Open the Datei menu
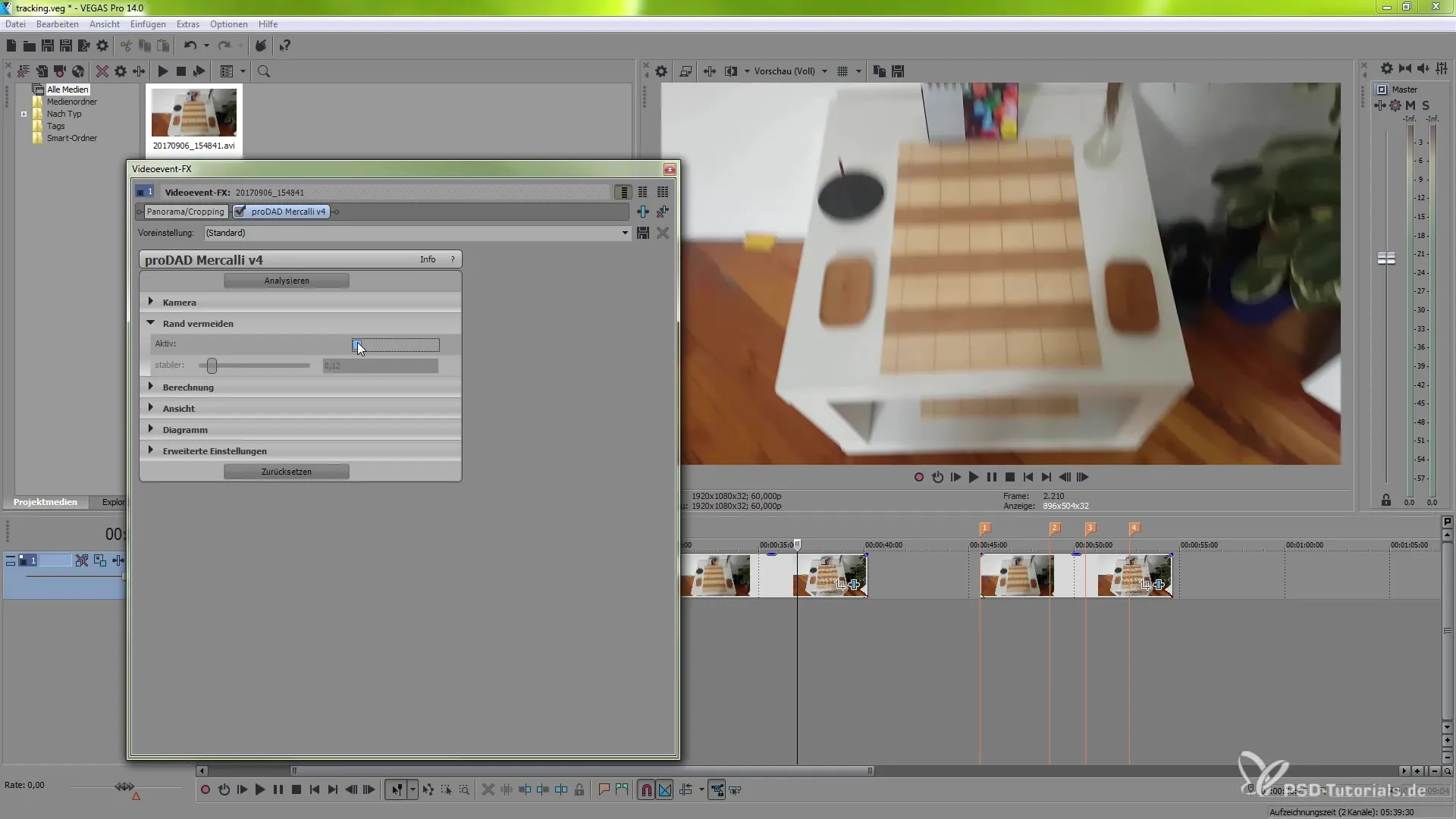1456x819 pixels. (15, 24)
